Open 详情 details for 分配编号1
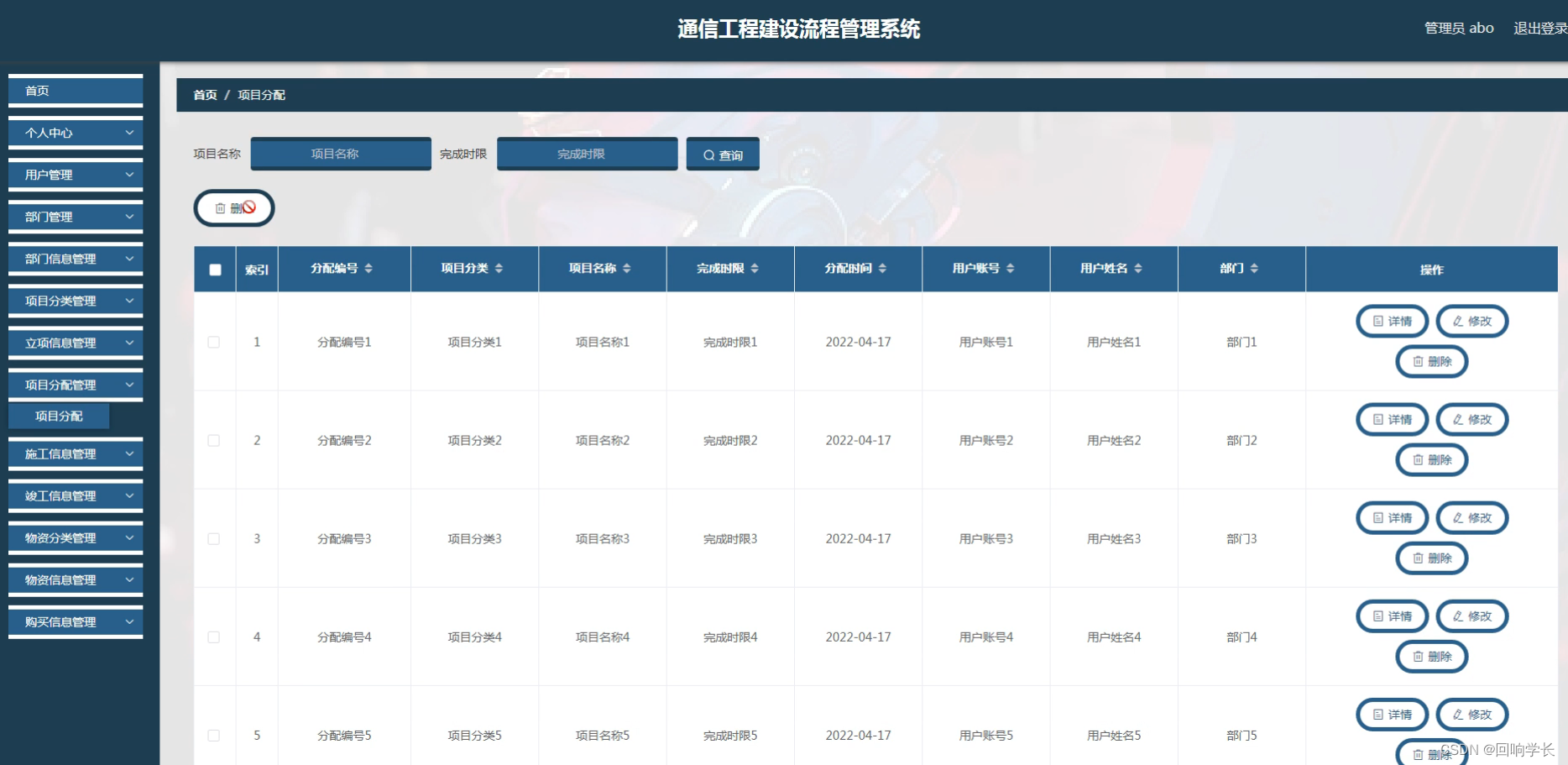Image resolution: width=1568 pixels, height=765 pixels. click(x=1392, y=321)
